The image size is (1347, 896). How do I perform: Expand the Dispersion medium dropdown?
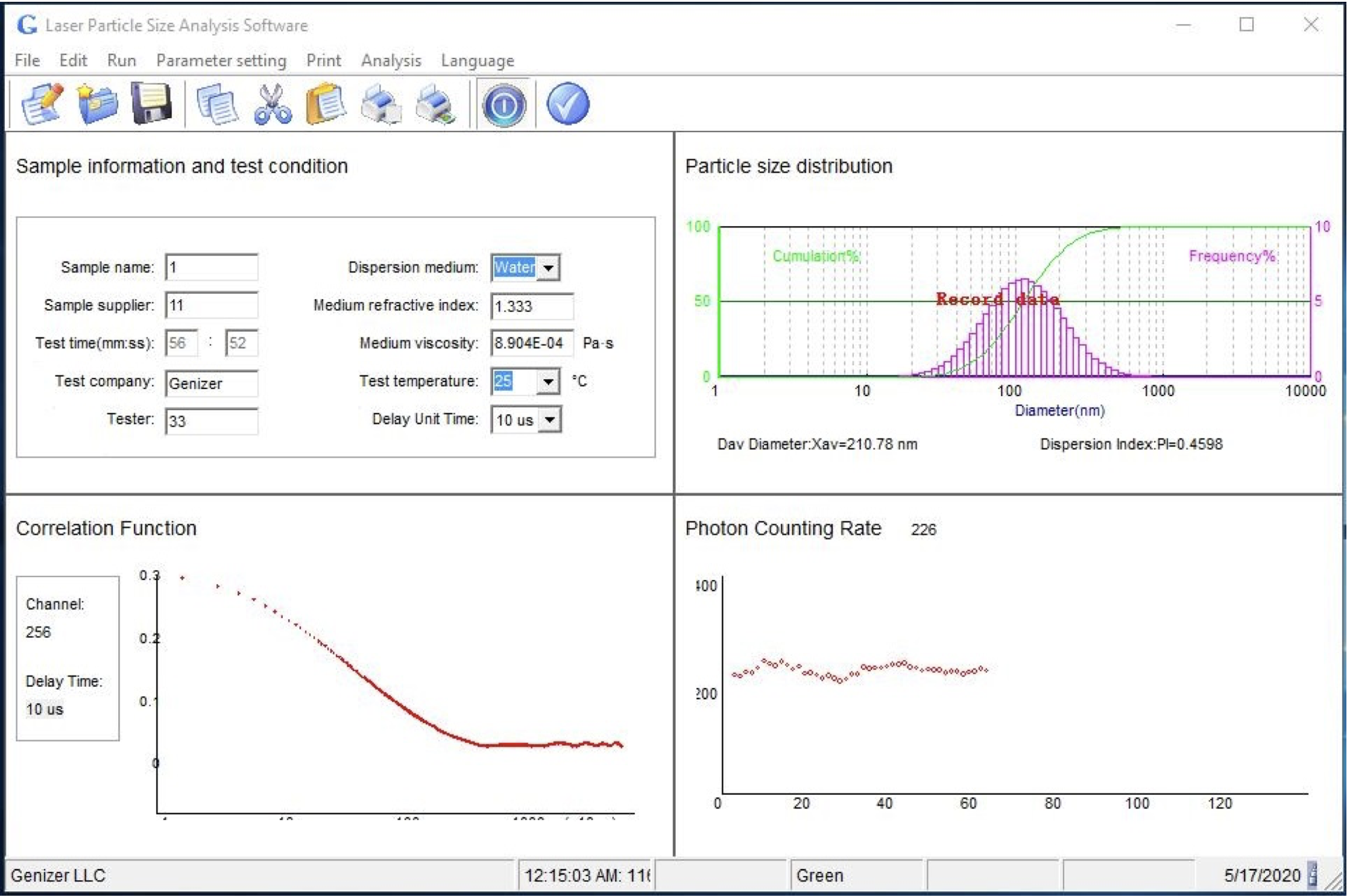tap(549, 268)
